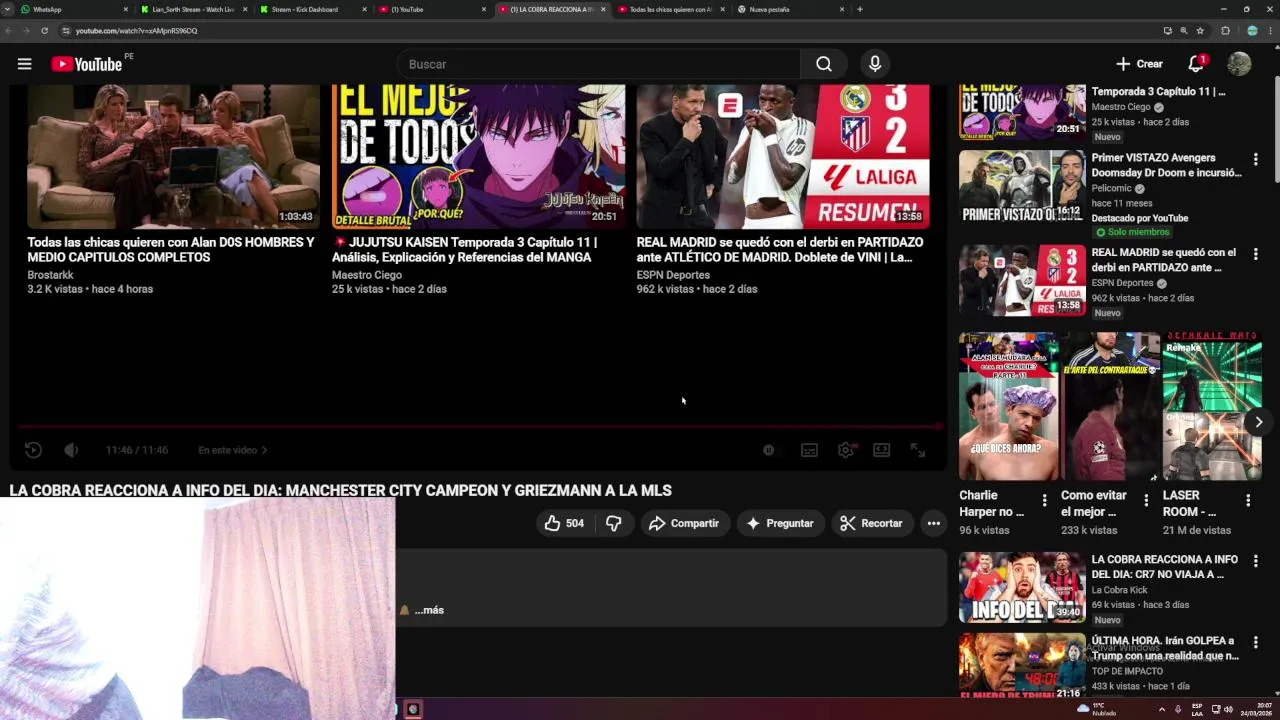
Task: Click the magnifier search button
Action: click(x=823, y=64)
